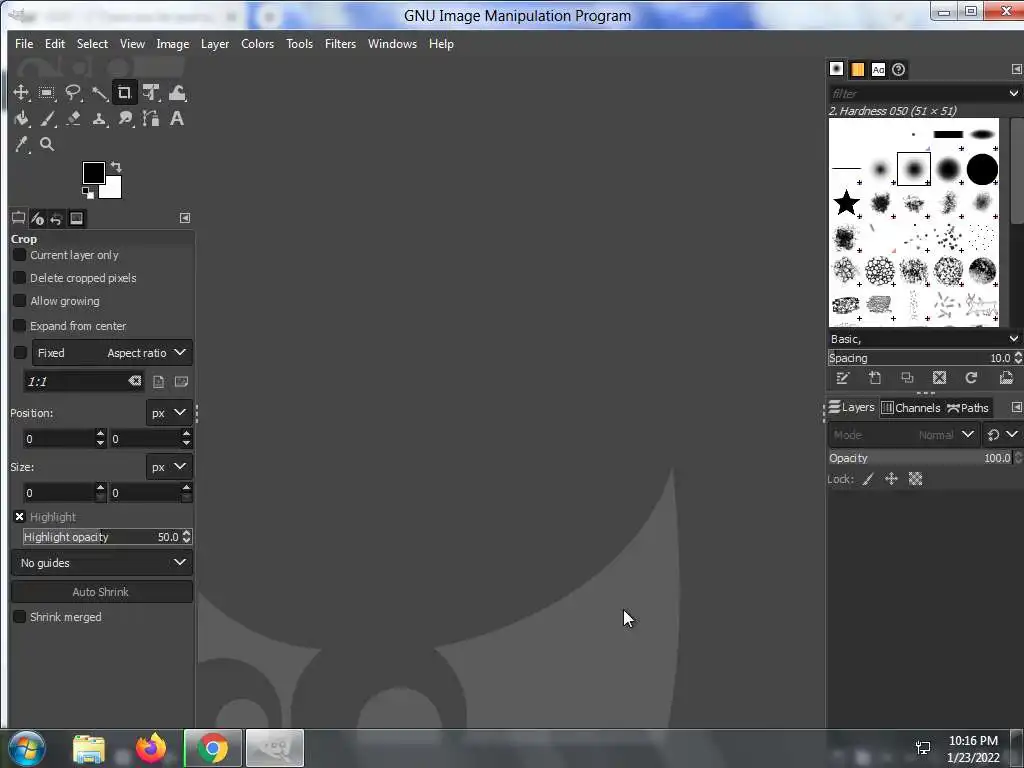Uncheck the Highlight checkbox
1024x768 pixels.
tap(20, 517)
